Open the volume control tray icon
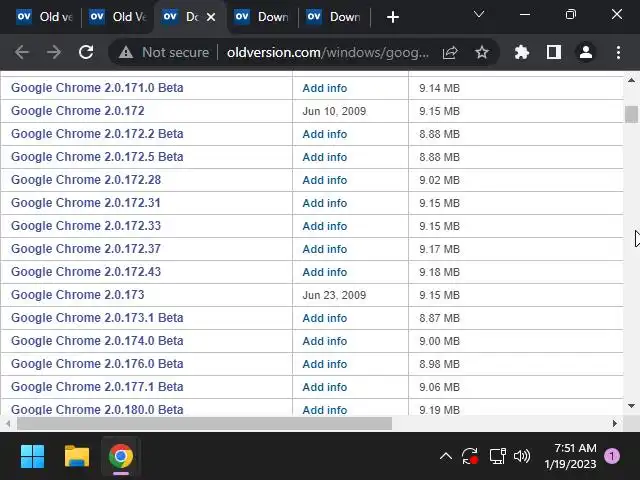 click(522, 456)
